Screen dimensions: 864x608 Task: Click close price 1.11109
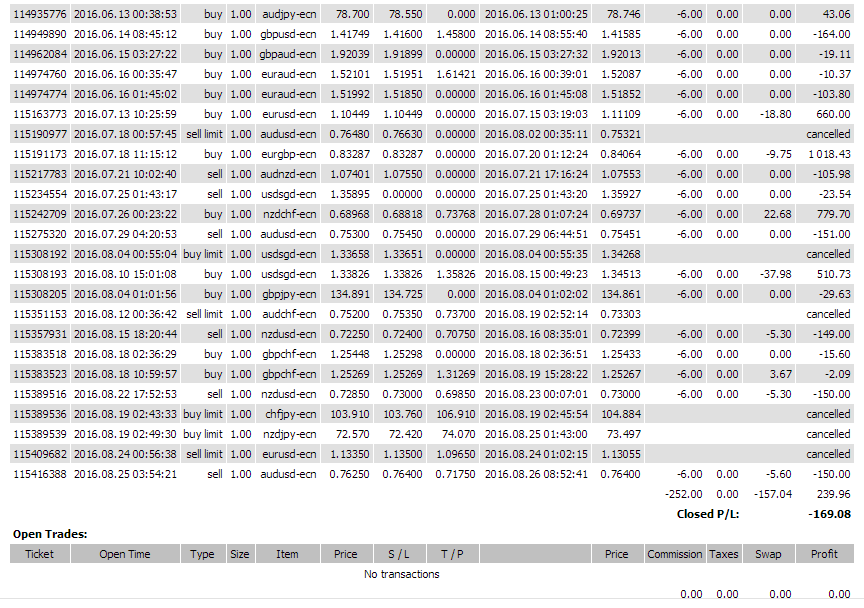[620, 114]
